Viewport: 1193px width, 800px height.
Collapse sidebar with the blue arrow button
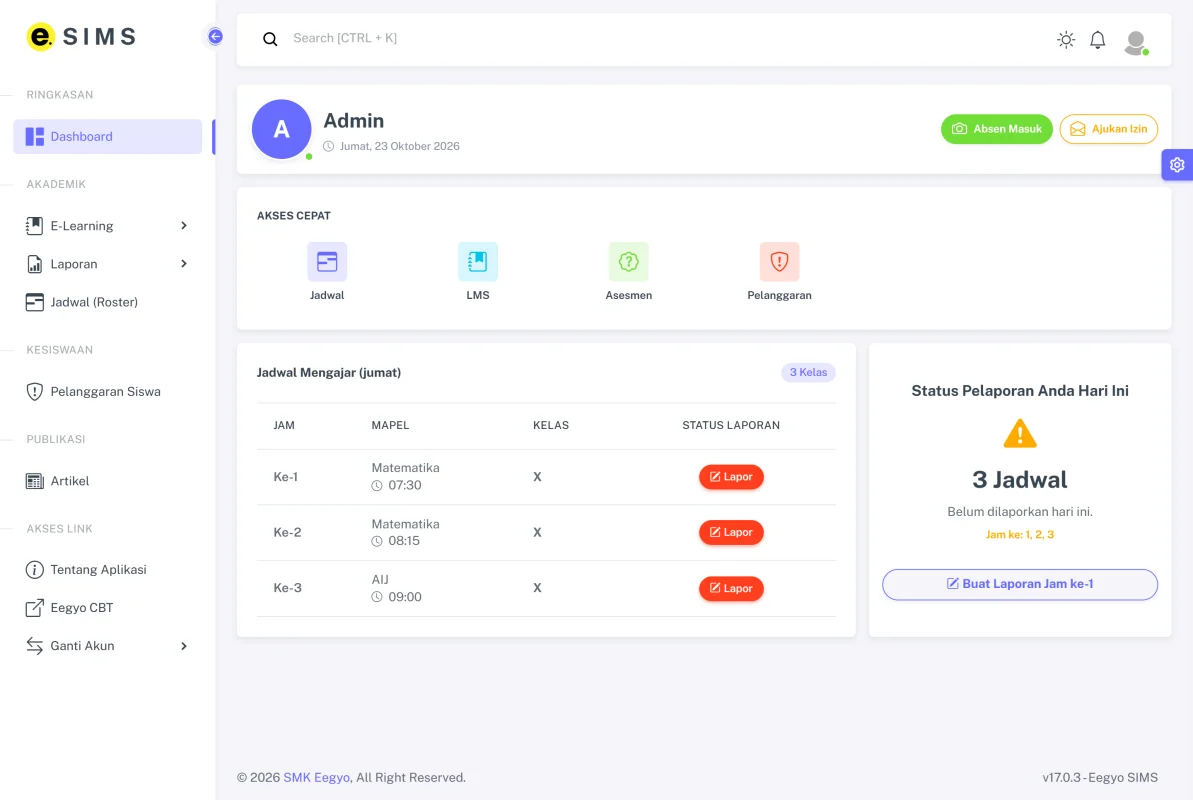pos(215,37)
